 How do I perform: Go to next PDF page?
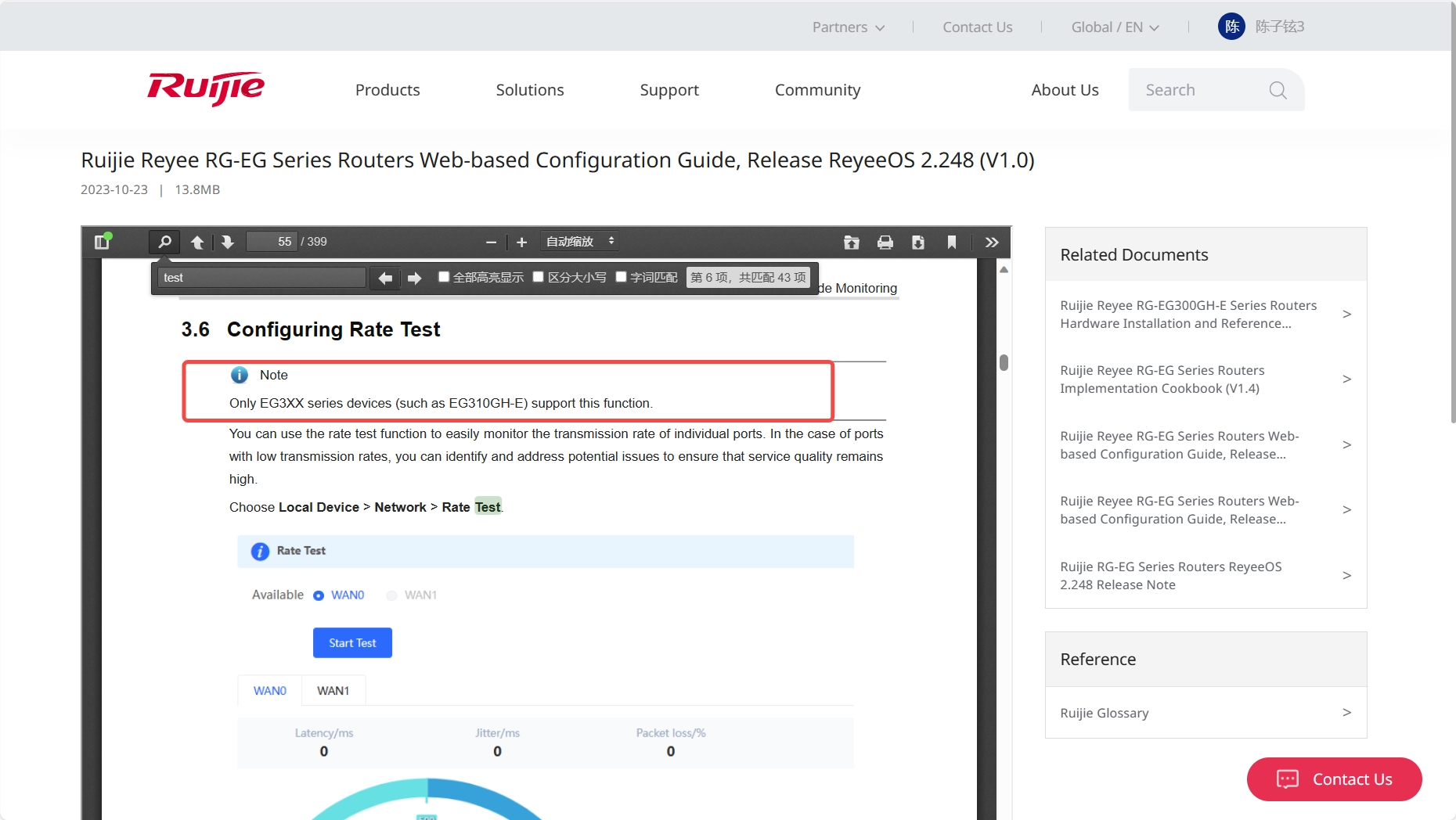coord(227,242)
